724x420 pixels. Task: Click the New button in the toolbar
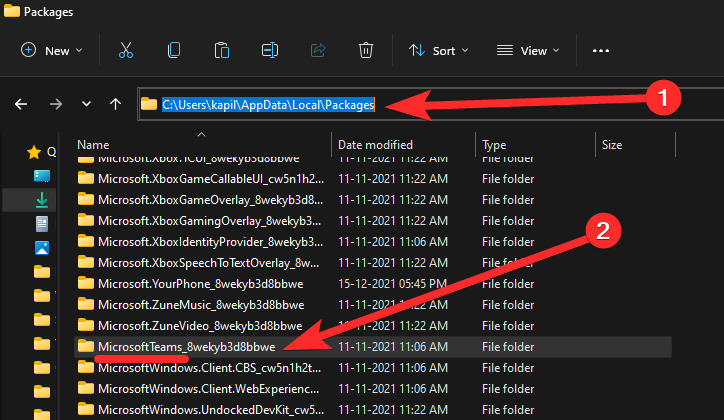coord(52,50)
